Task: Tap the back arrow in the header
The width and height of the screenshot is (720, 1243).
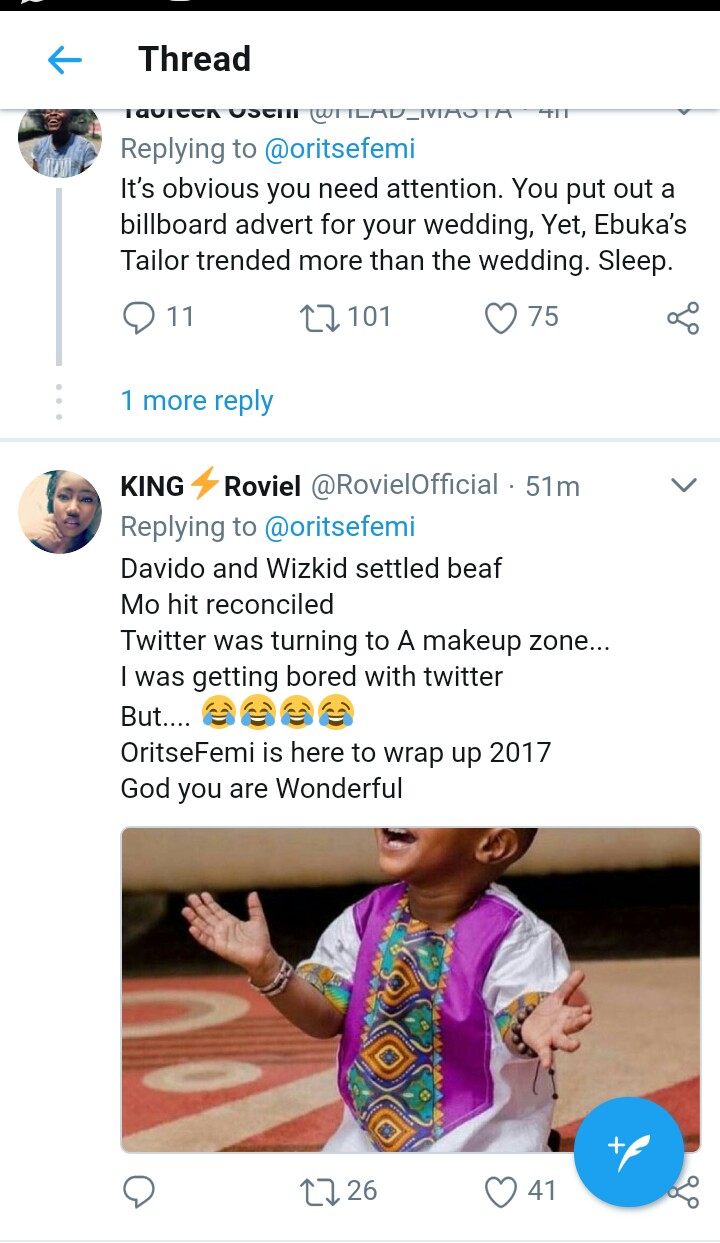Action: [x=65, y=61]
